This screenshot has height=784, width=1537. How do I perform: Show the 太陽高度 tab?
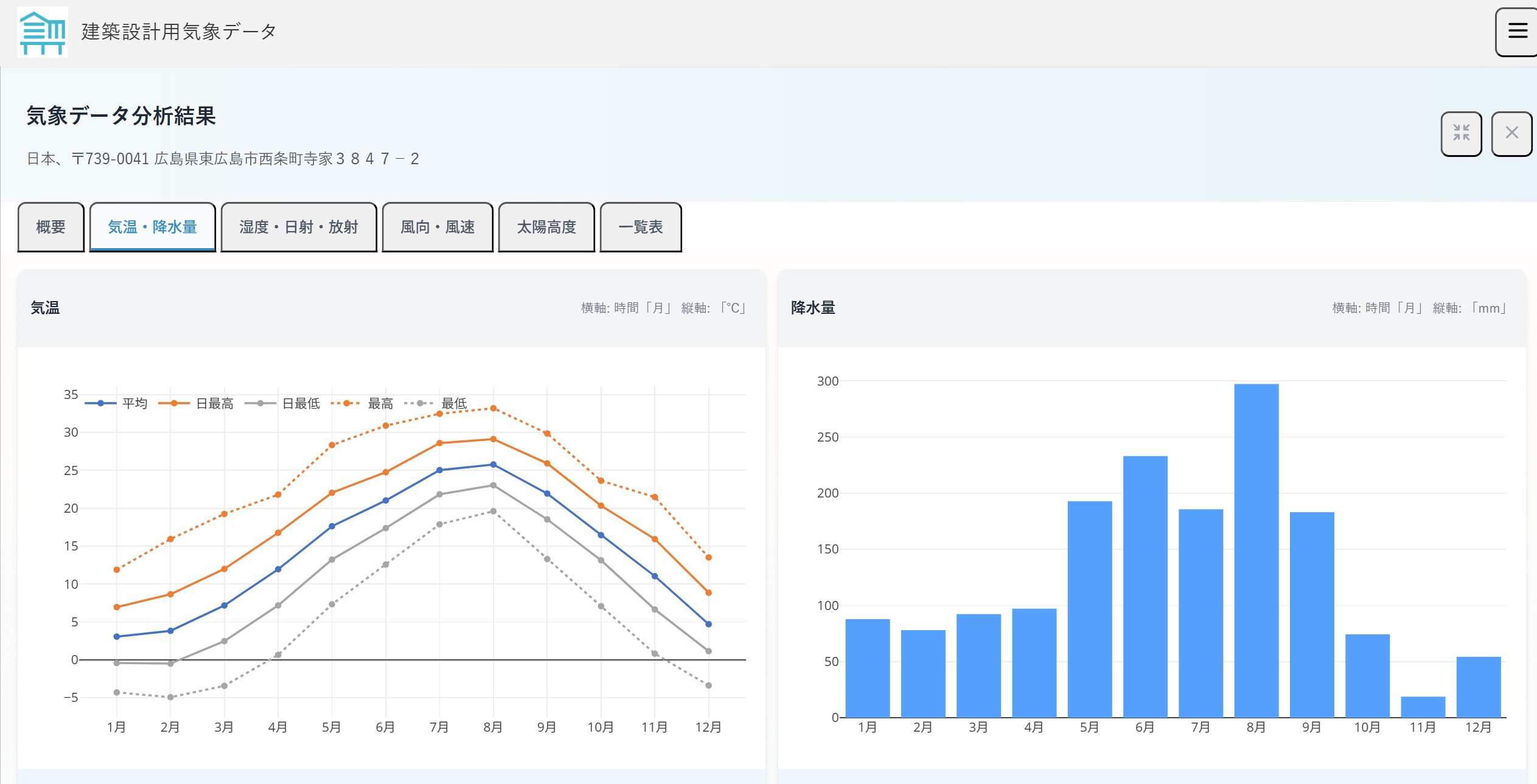[546, 227]
